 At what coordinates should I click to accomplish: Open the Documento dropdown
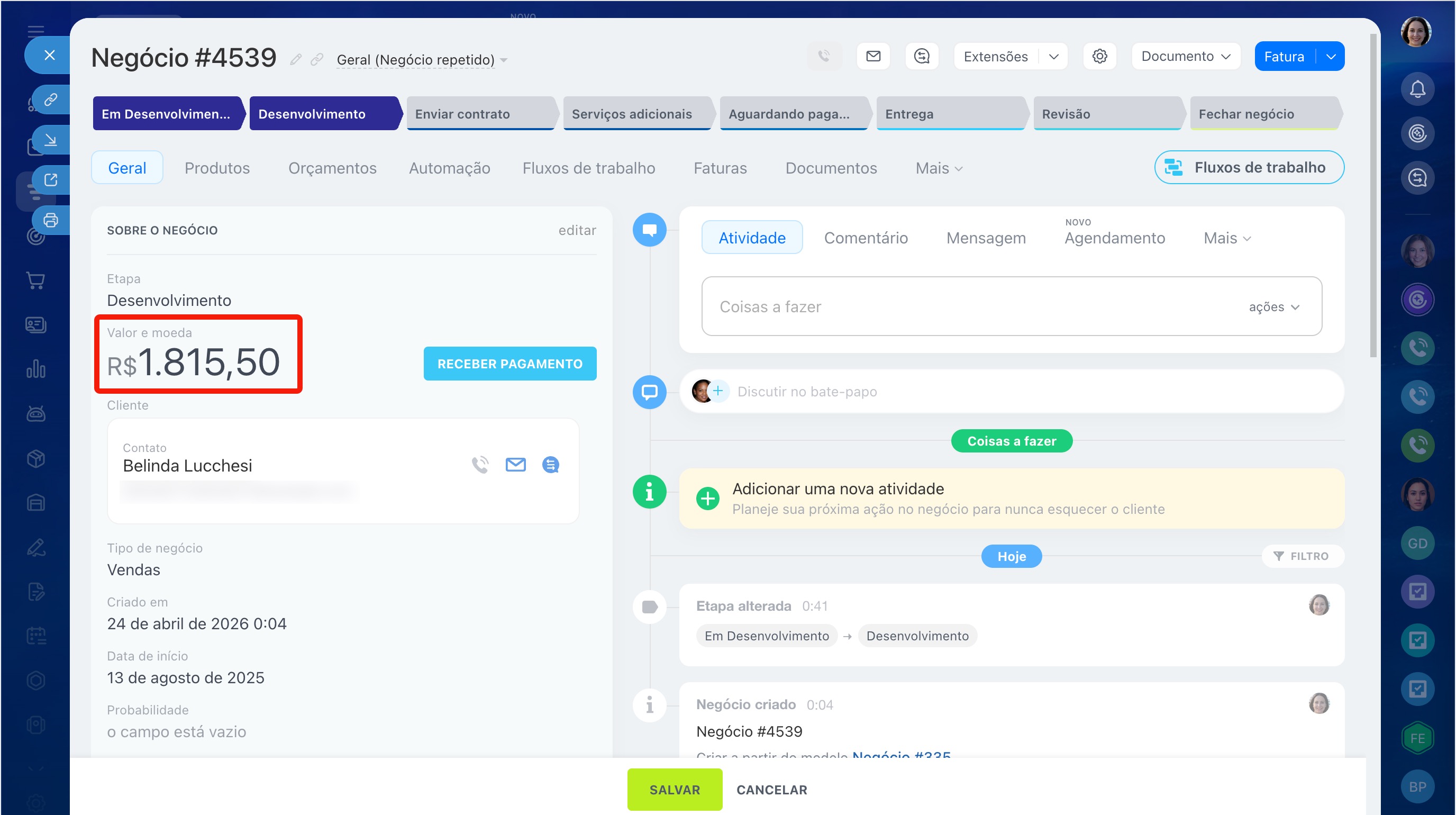click(1185, 56)
